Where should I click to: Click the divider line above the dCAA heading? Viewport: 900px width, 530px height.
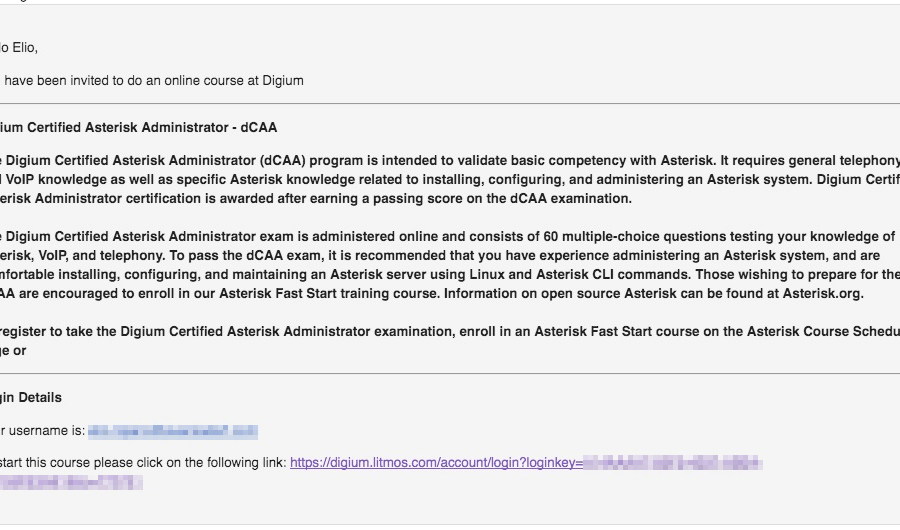450,103
